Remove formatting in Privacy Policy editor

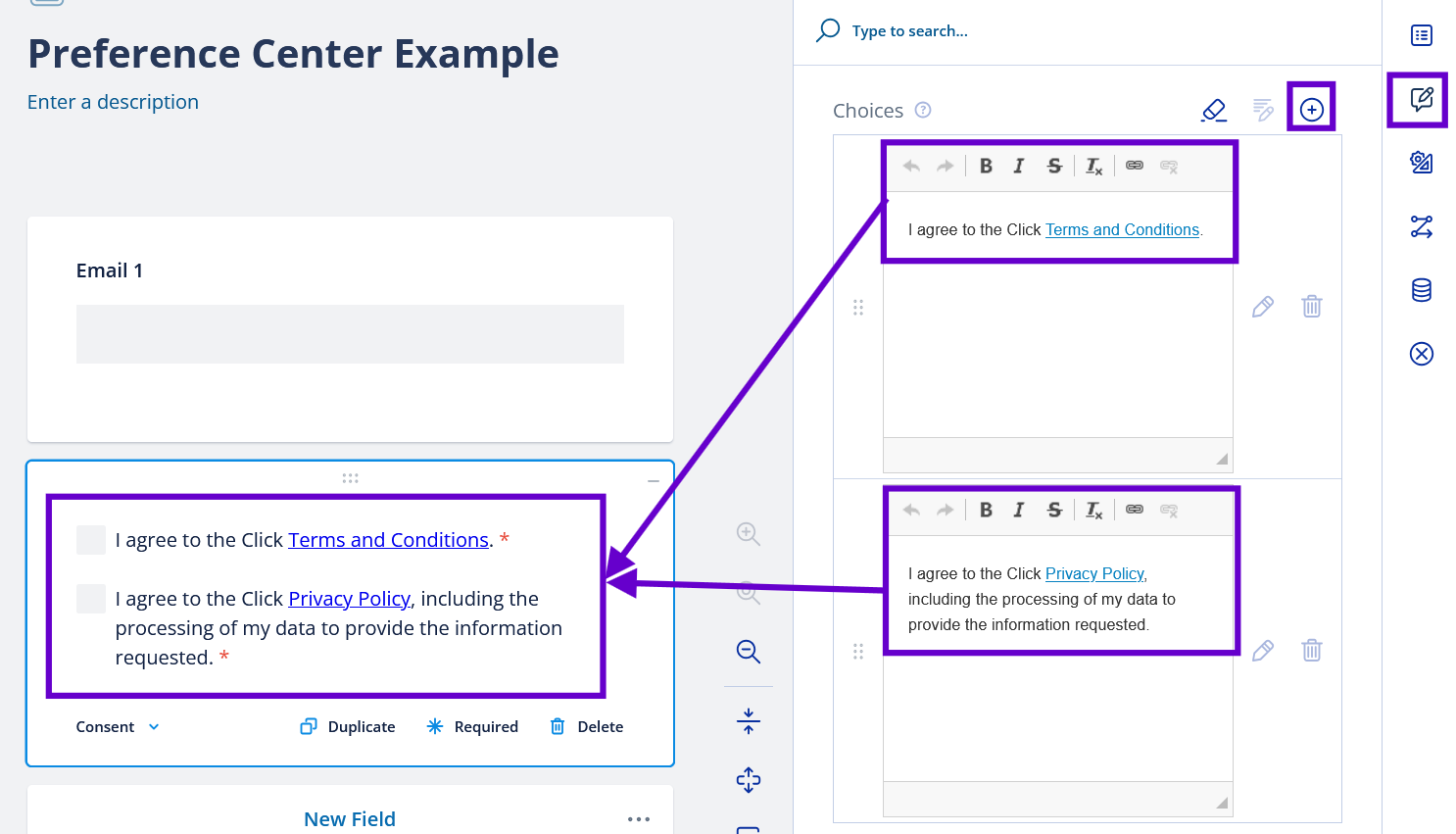[x=1093, y=511]
